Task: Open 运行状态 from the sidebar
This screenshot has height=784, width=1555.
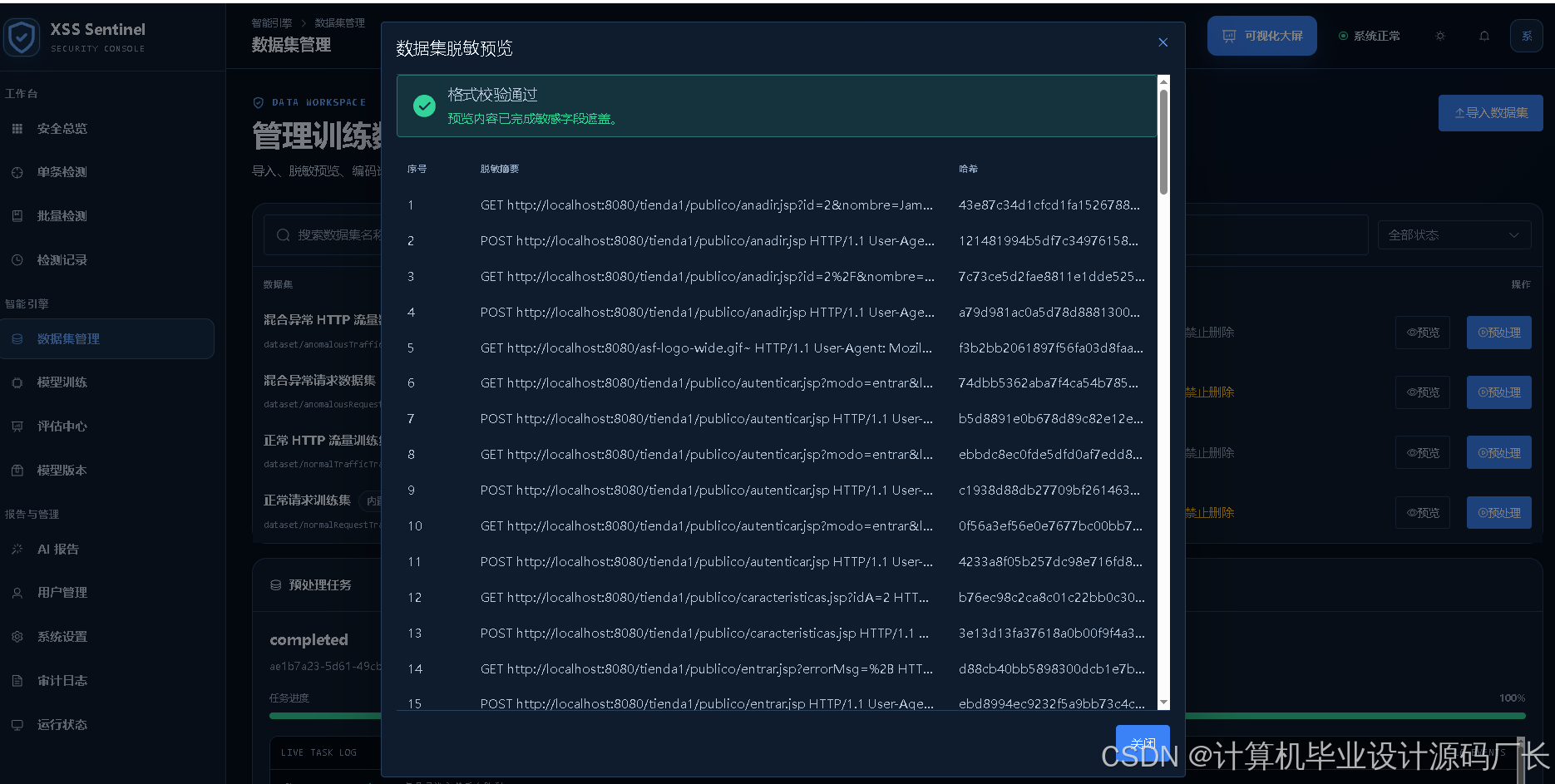Action: [x=62, y=725]
